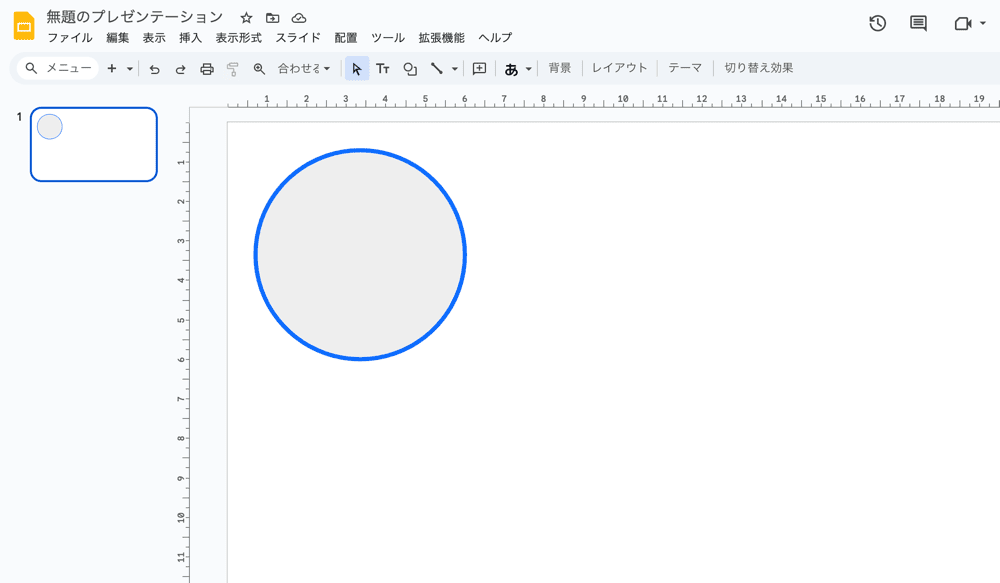
Task: Select the line tool
Action: coord(437,68)
